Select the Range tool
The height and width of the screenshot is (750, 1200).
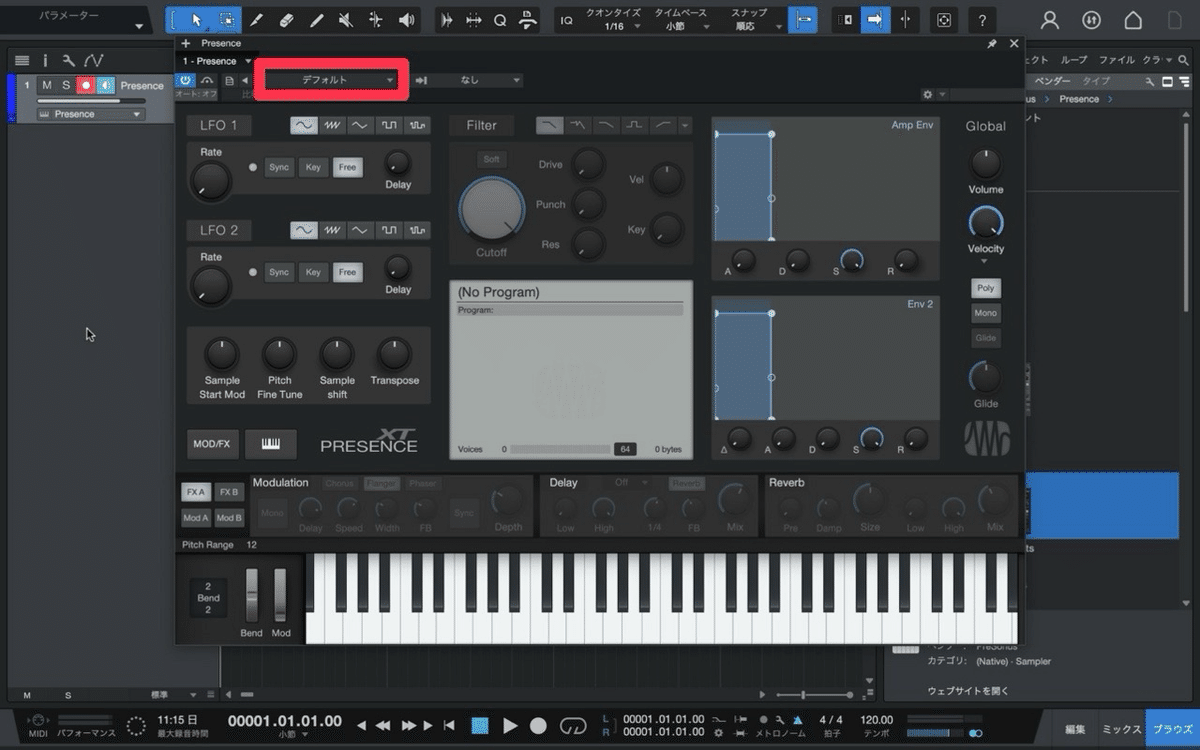click(226, 19)
